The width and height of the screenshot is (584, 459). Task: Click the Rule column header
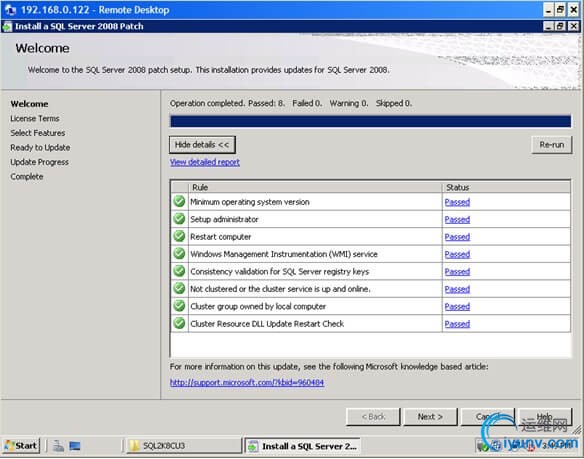coord(315,187)
